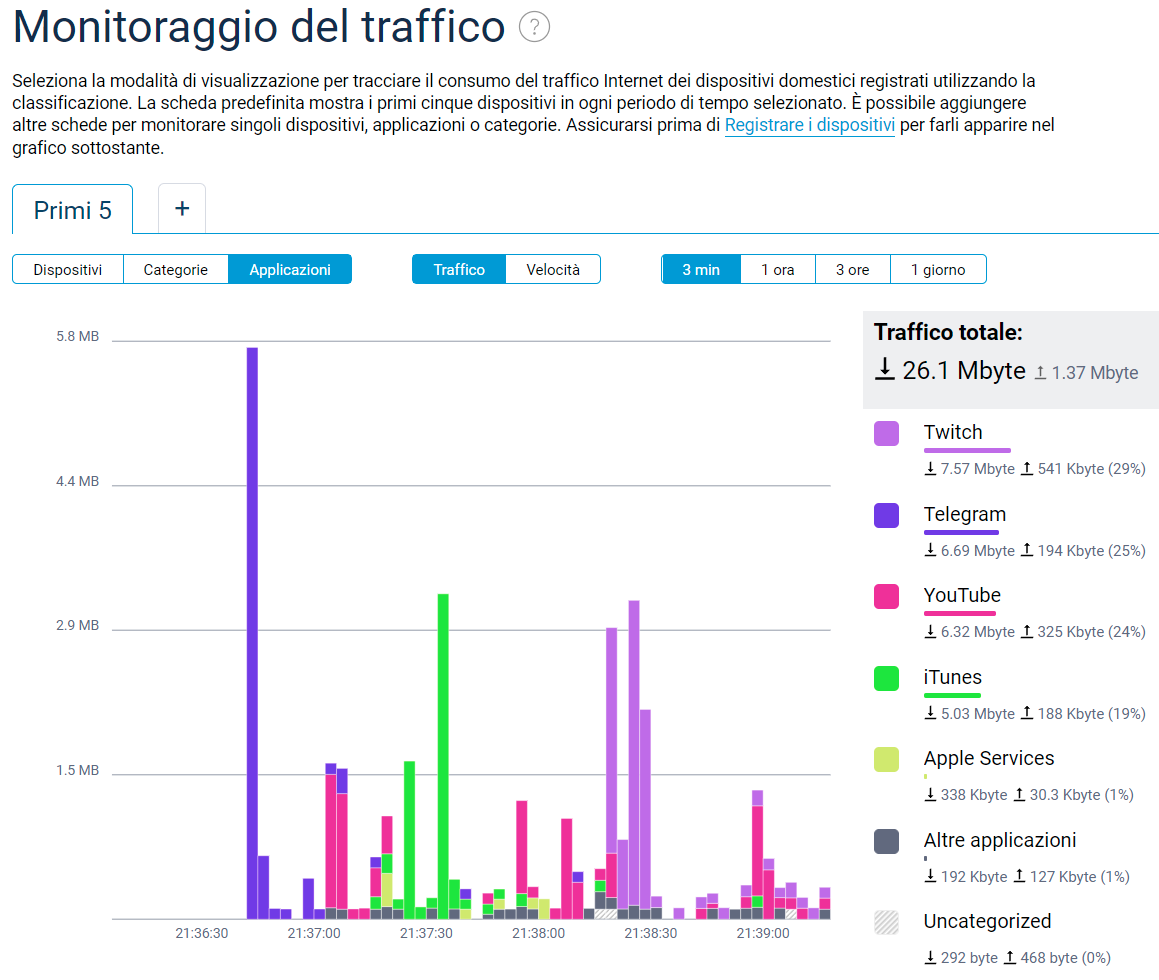
Task: Select the 1 ora time range
Action: (x=777, y=270)
